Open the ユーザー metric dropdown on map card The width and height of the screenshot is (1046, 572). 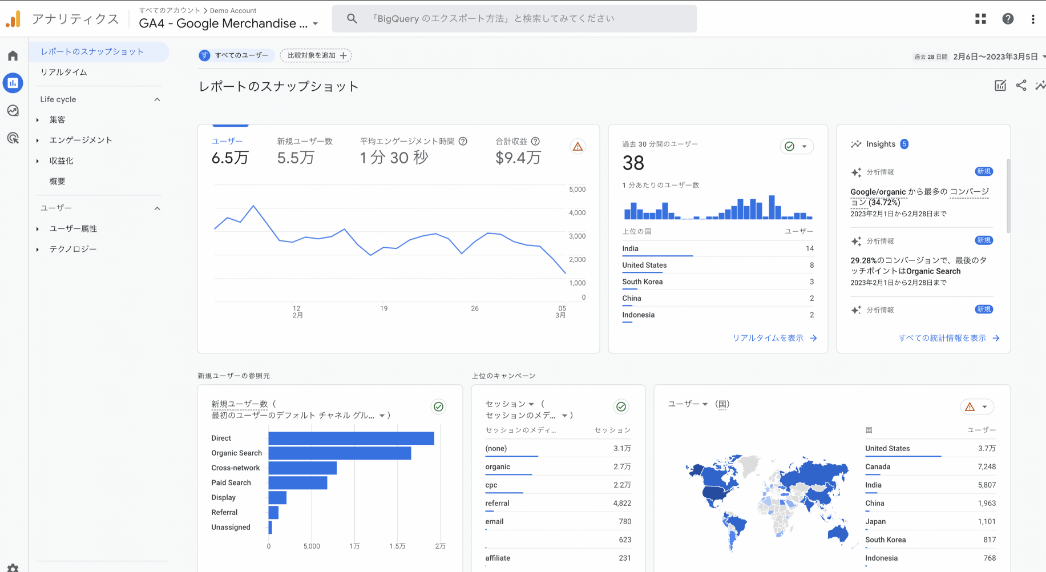687,404
